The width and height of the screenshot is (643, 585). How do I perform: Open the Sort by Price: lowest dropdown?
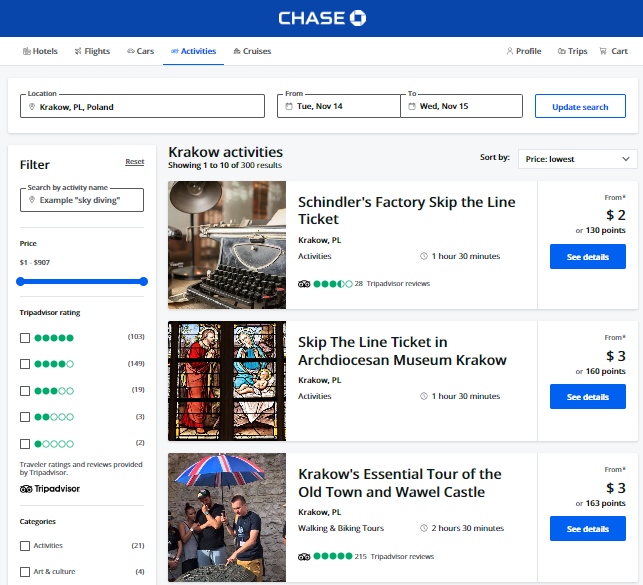coord(577,158)
